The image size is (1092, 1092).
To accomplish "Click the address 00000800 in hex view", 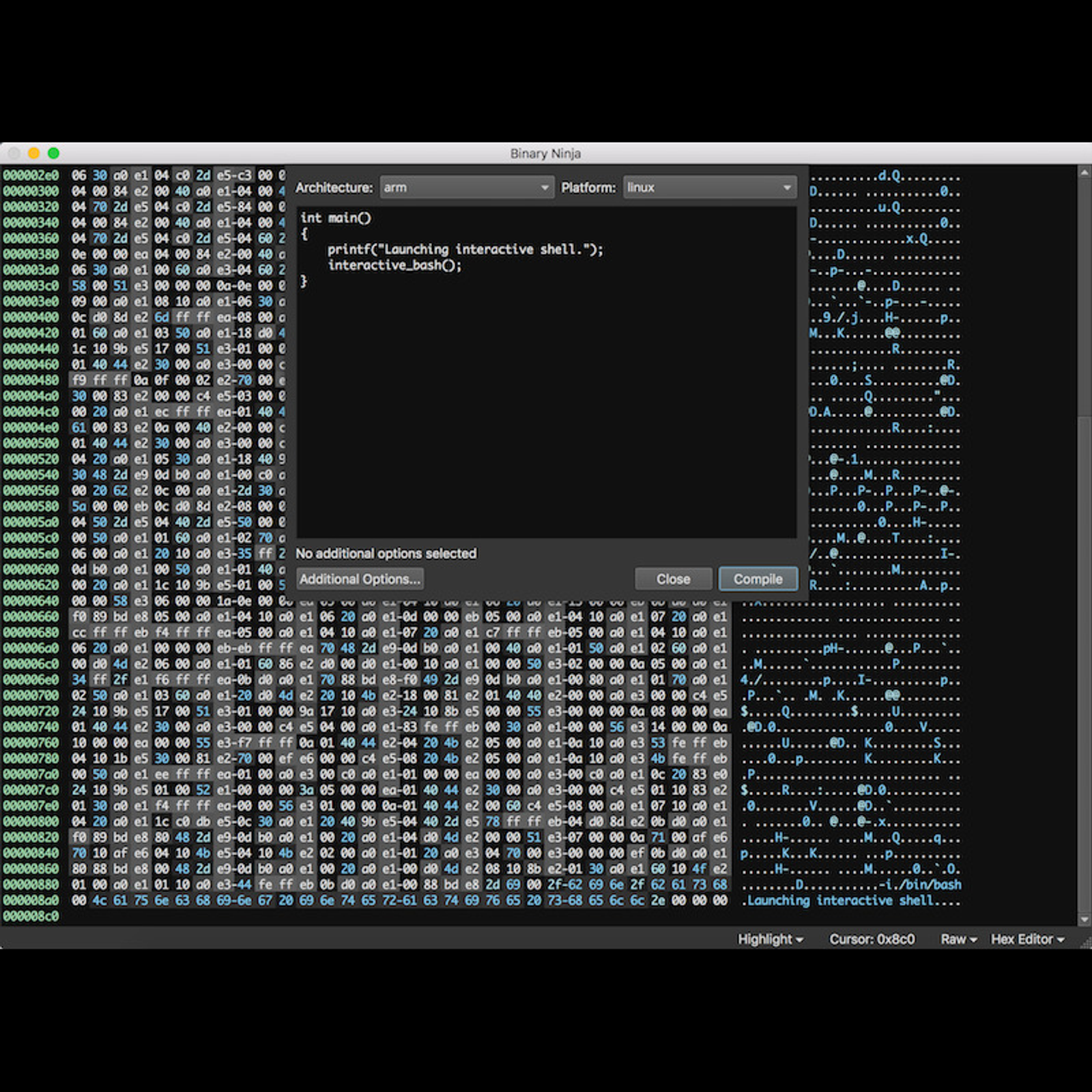I will pyautogui.click(x=31, y=821).
